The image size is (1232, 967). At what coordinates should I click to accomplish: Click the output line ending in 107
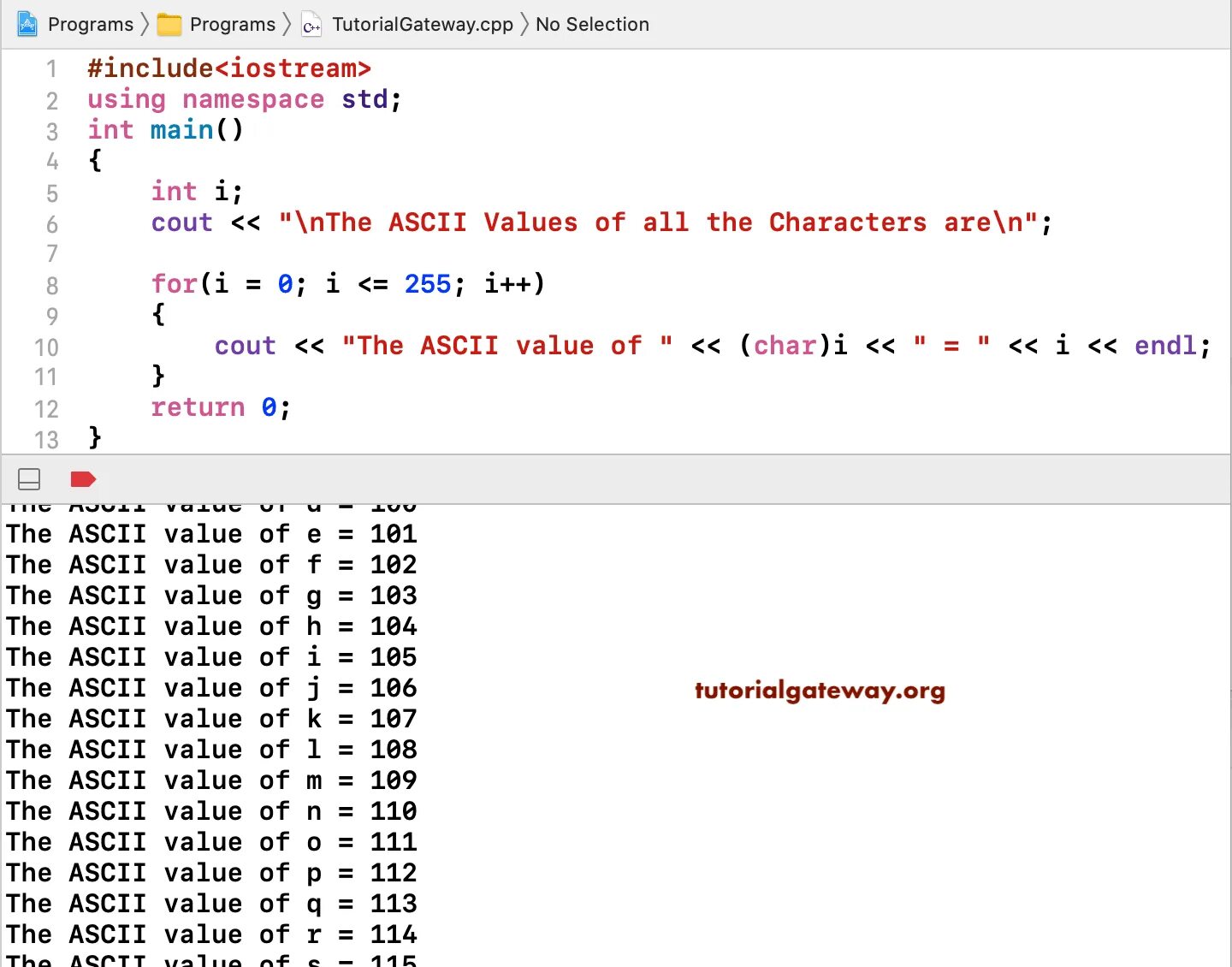coord(211,719)
